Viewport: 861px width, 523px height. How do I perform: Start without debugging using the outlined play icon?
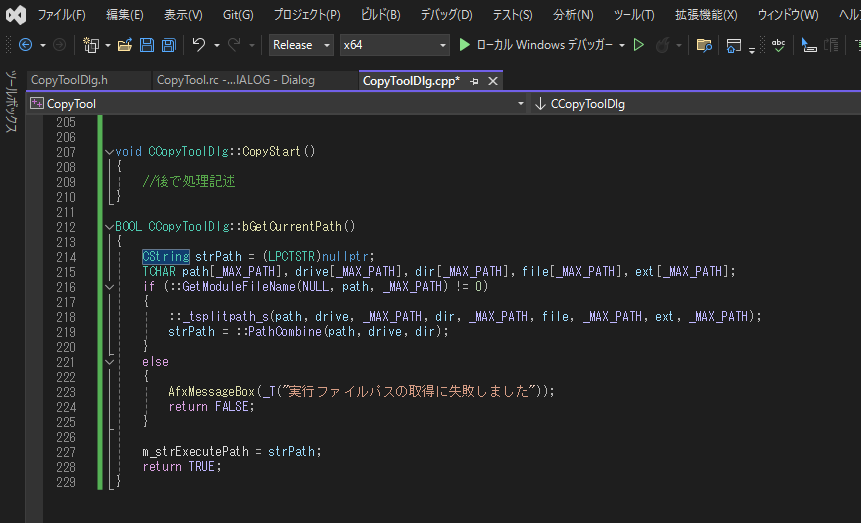(638, 45)
